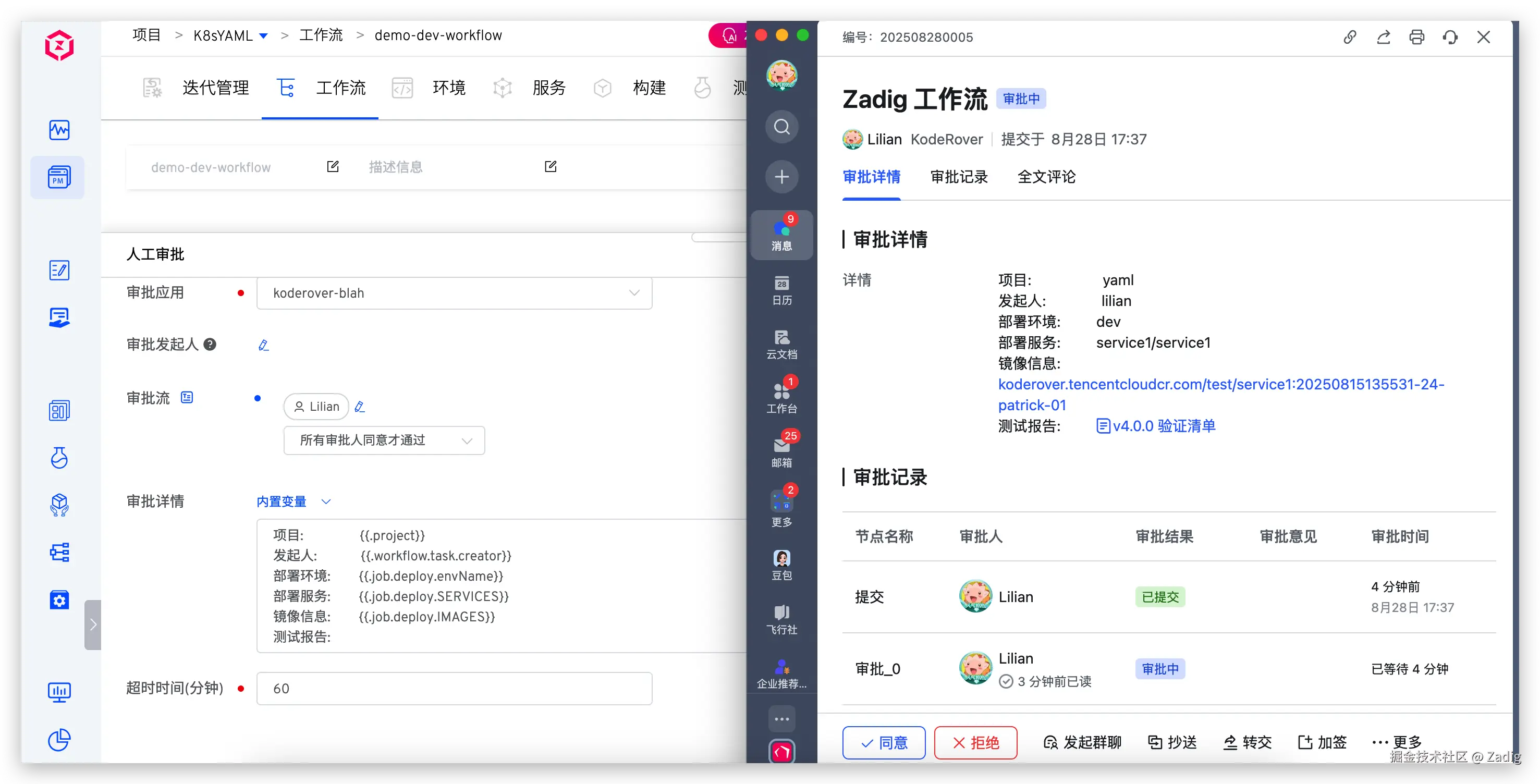
Task: Click the 超时时间 input field
Action: click(x=454, y=689)
